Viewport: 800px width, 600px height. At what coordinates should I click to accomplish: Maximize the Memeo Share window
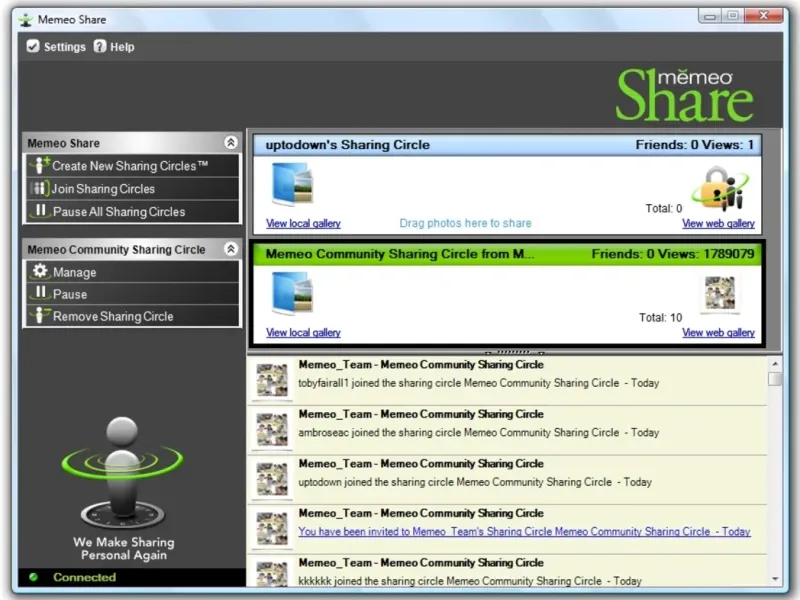[x=733, y=16]
